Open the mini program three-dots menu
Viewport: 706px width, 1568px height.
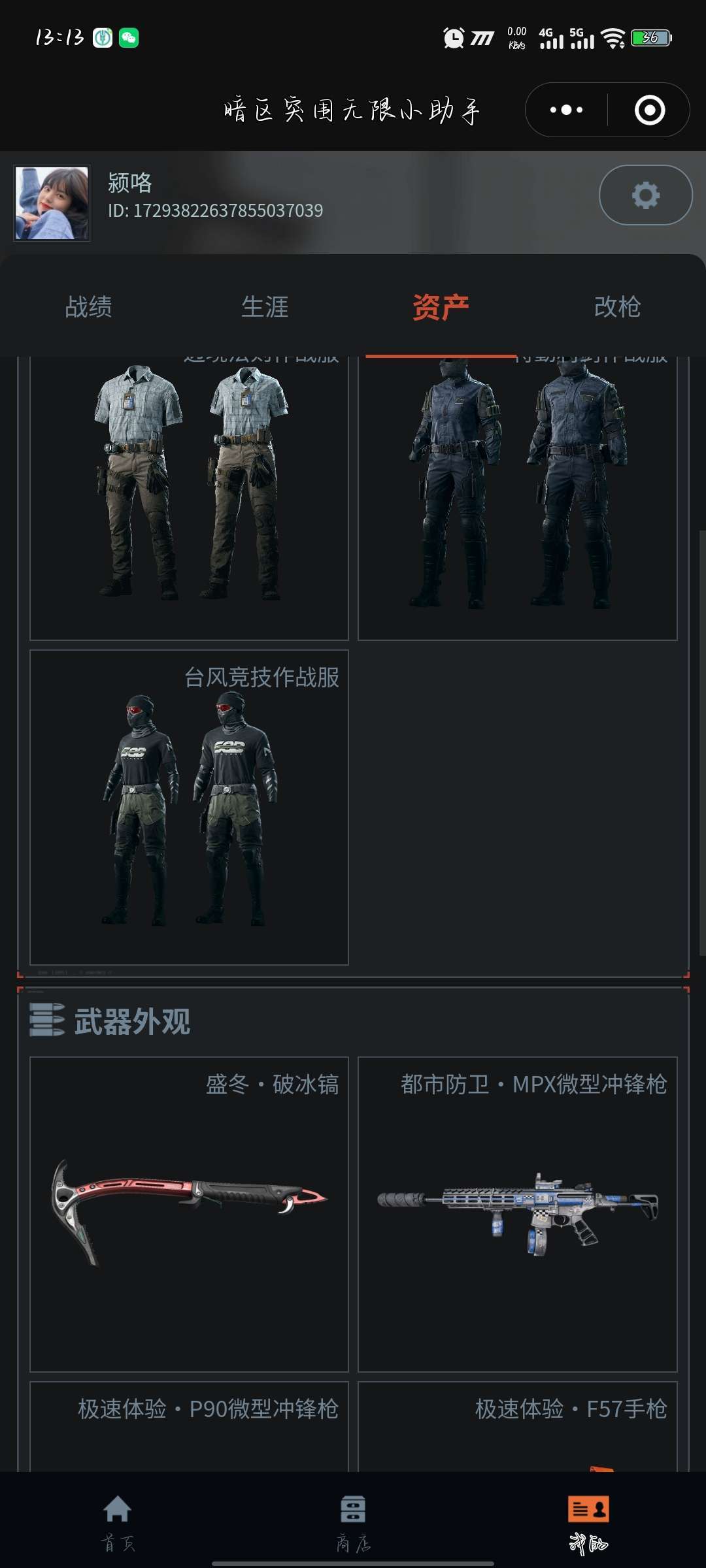point(566,110)
